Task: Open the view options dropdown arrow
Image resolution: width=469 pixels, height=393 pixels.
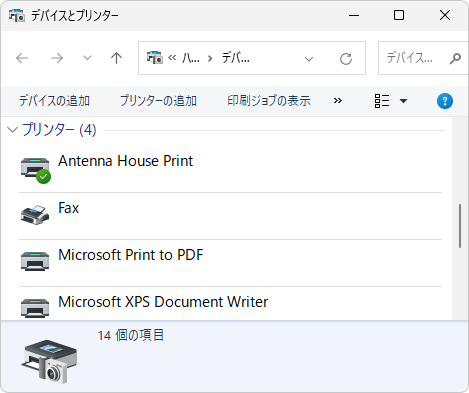Action: point(403,101)
